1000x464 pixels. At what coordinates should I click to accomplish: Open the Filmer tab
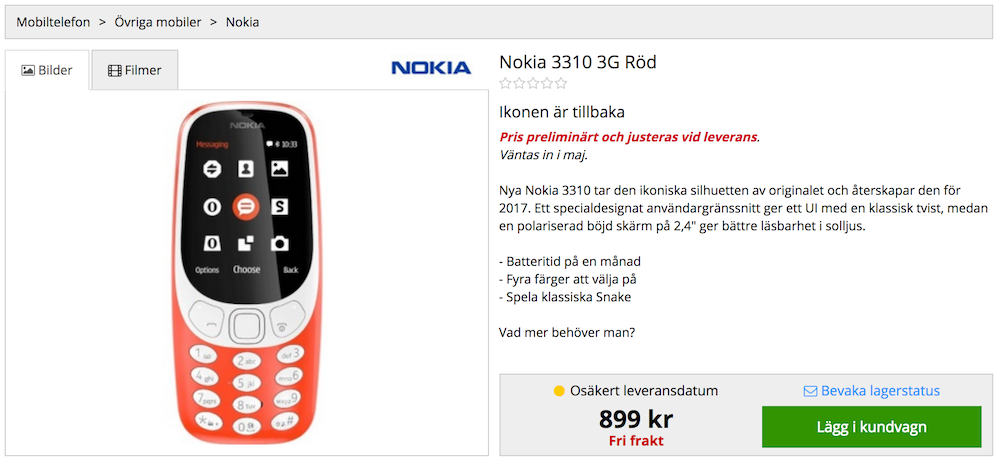pos(135,70)
